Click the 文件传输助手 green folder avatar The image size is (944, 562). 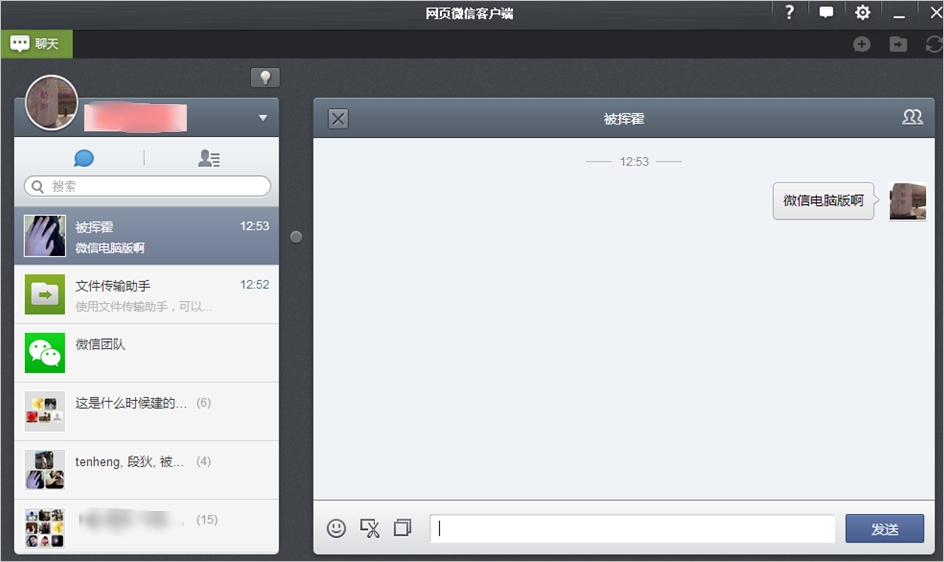coord(45,295)
